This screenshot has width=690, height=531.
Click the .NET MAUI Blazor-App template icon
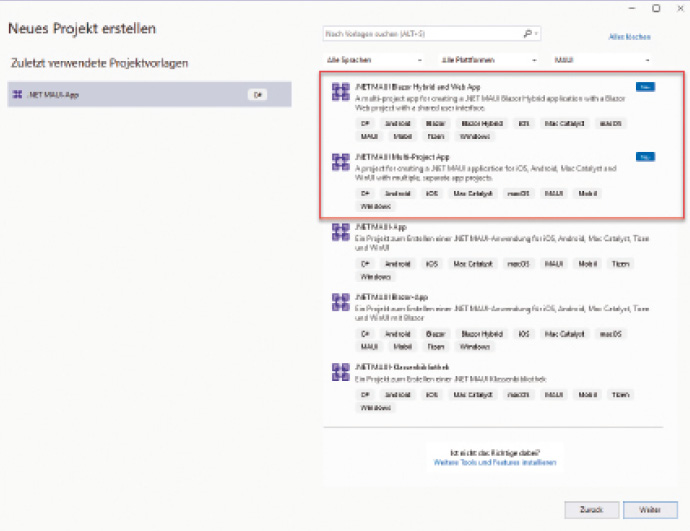[341, 302]
